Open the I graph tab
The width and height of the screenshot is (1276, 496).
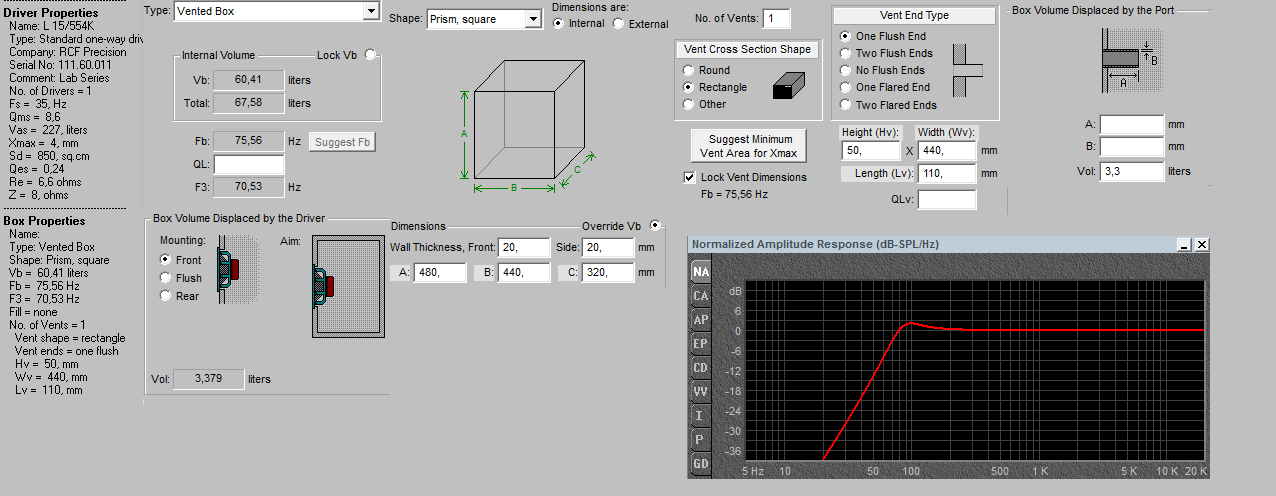(701, 415)
